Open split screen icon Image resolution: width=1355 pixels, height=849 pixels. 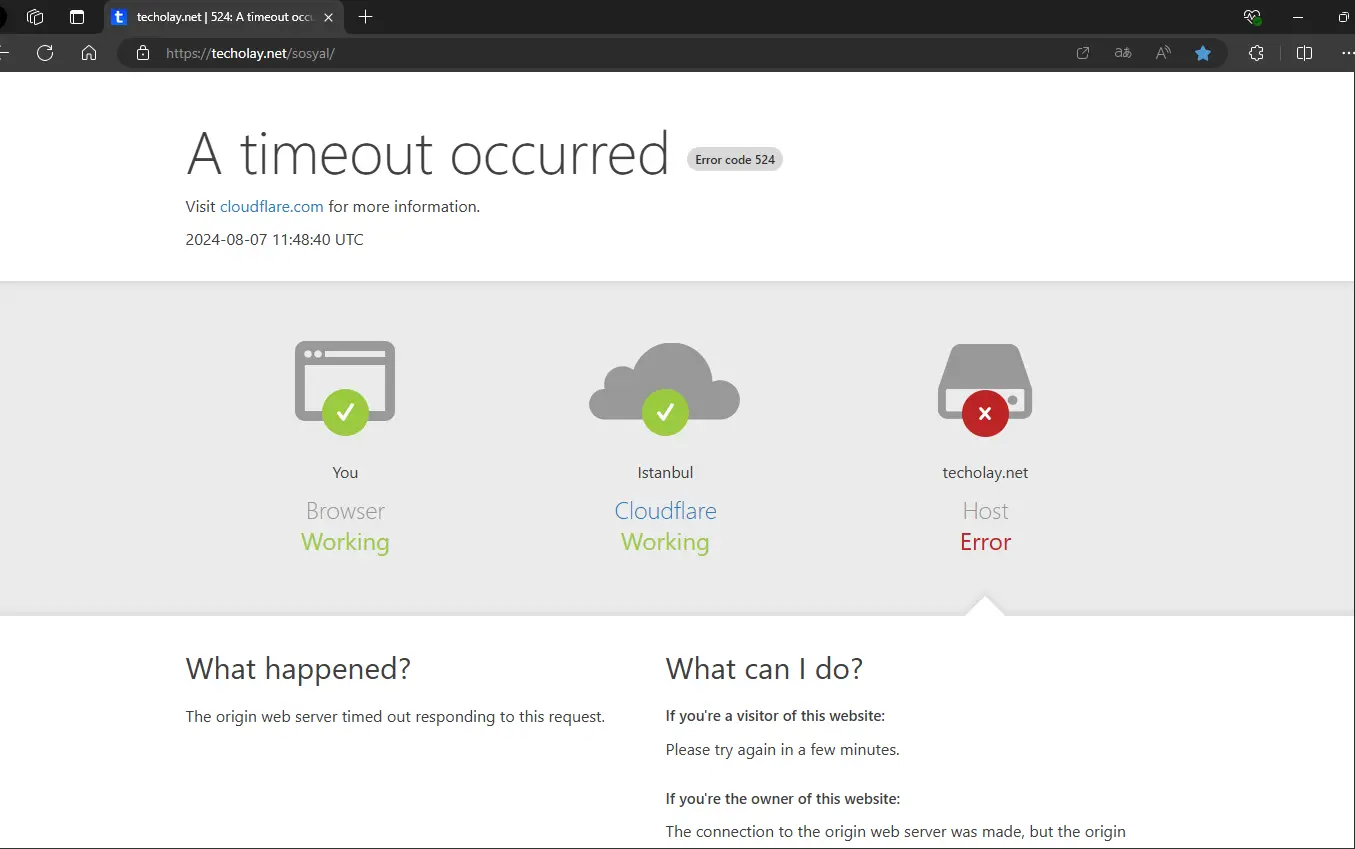[x=1304, y=53]
